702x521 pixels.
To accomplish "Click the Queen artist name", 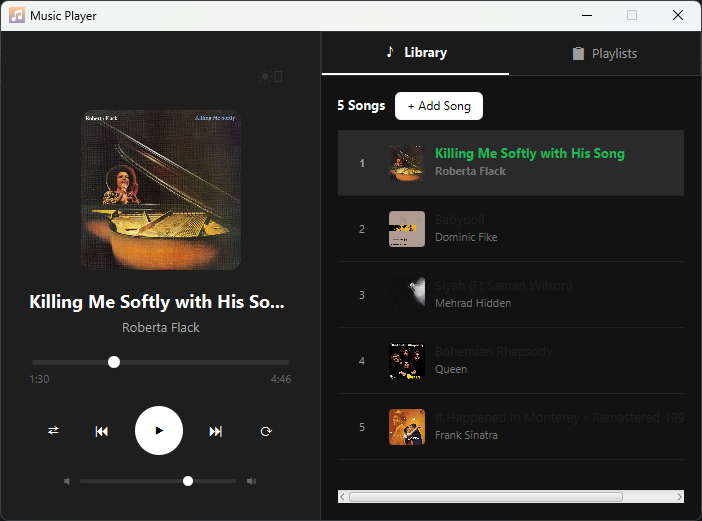I will coord(451,369).
